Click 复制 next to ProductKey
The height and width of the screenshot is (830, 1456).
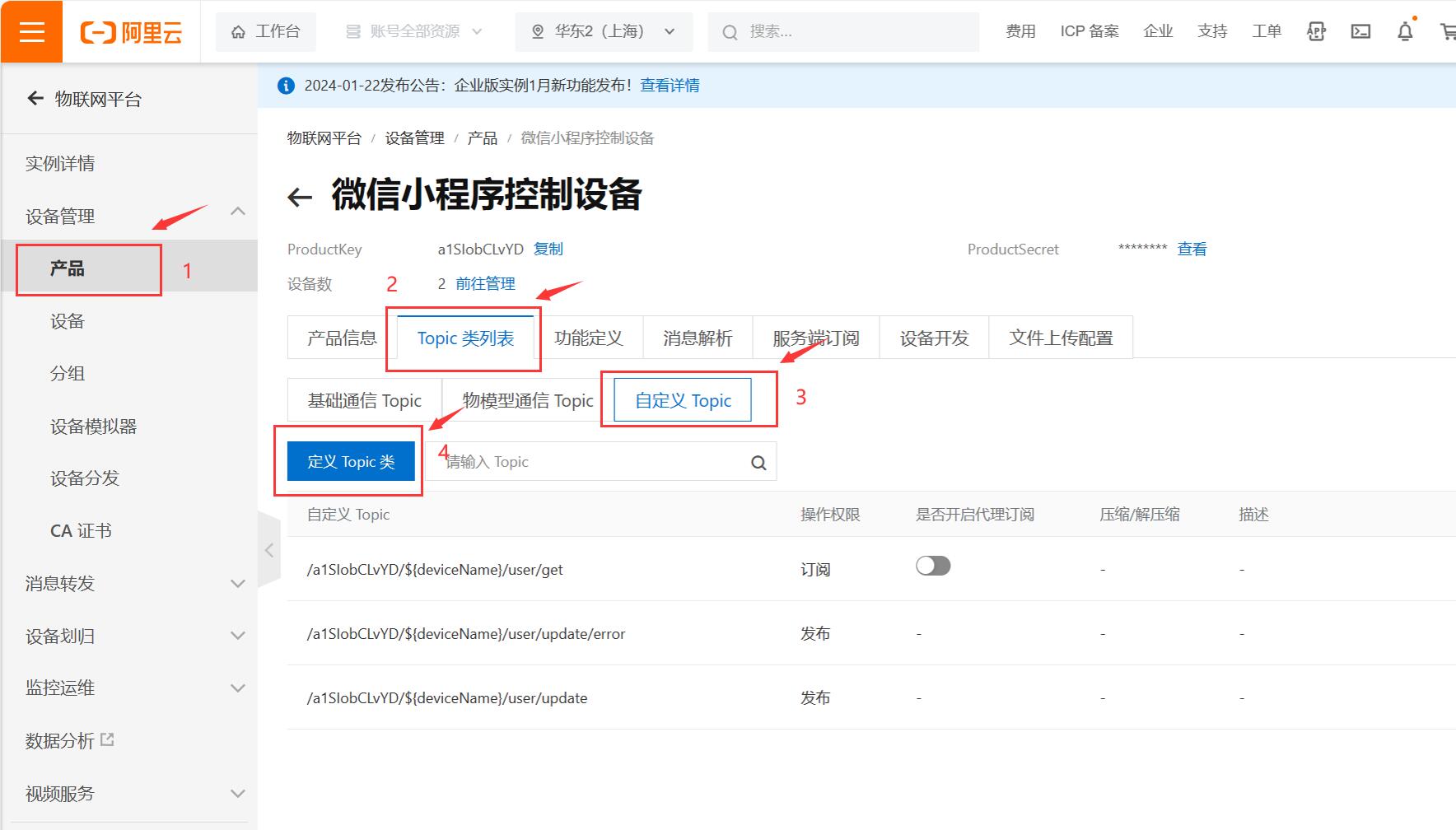548,249
